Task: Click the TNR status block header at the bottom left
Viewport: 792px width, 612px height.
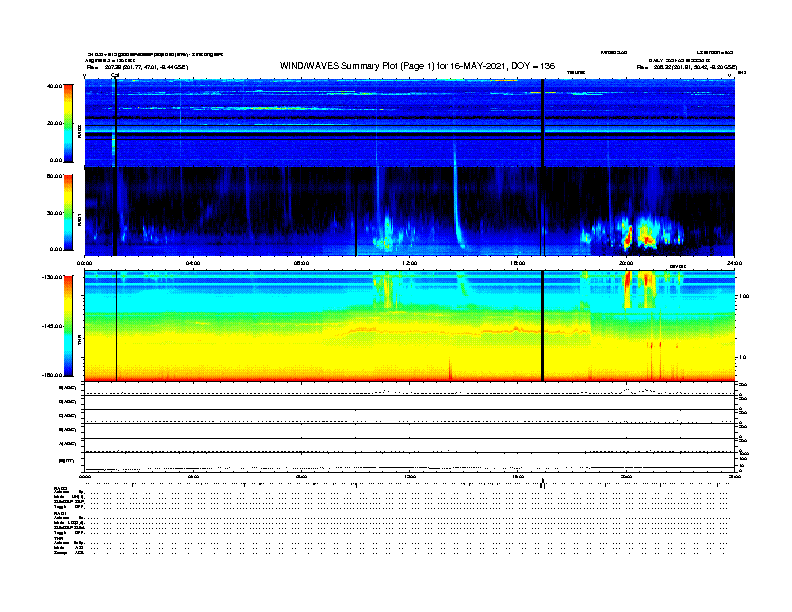Action: 58,538
